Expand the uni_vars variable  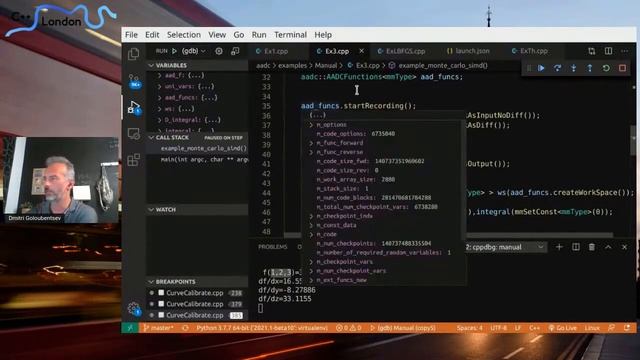[160, 87]
